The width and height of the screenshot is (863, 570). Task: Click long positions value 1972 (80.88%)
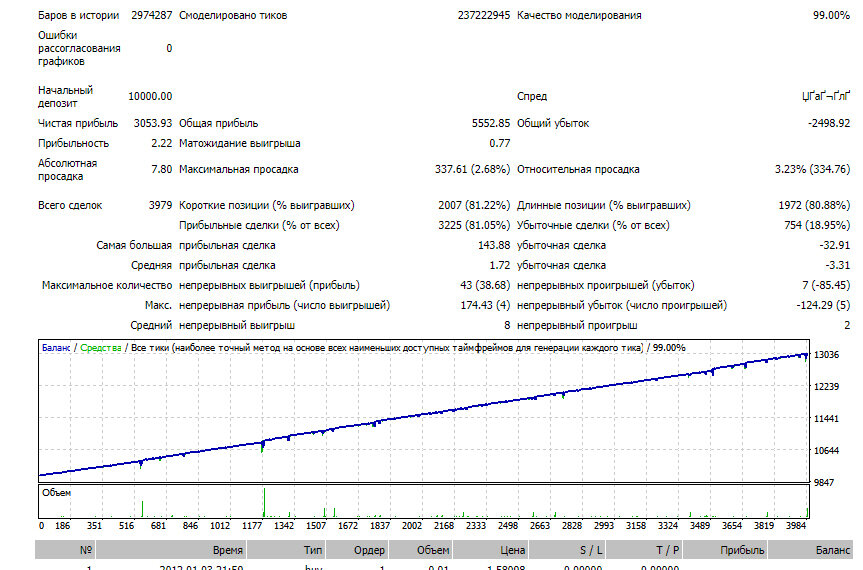(x=814, y=205)
